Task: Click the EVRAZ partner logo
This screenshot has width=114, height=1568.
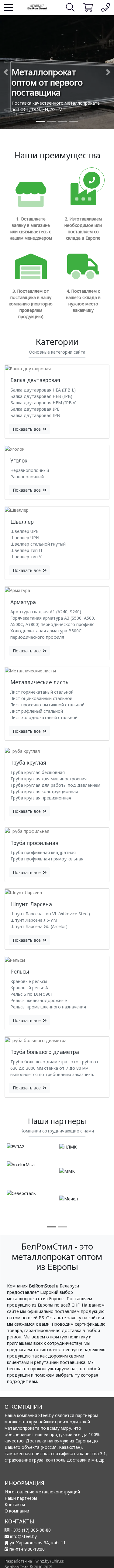Action: click(x=16, y=1146)
